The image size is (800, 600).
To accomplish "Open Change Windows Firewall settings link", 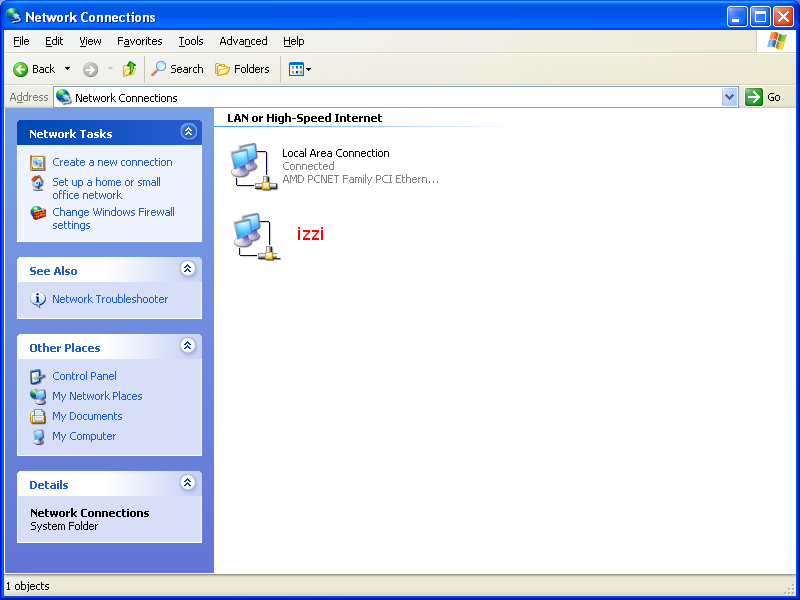I will coord(113,218).
